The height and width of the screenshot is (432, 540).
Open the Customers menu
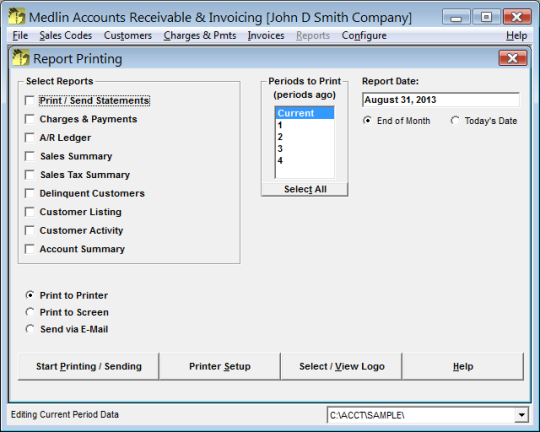click(x=128, y=35)
